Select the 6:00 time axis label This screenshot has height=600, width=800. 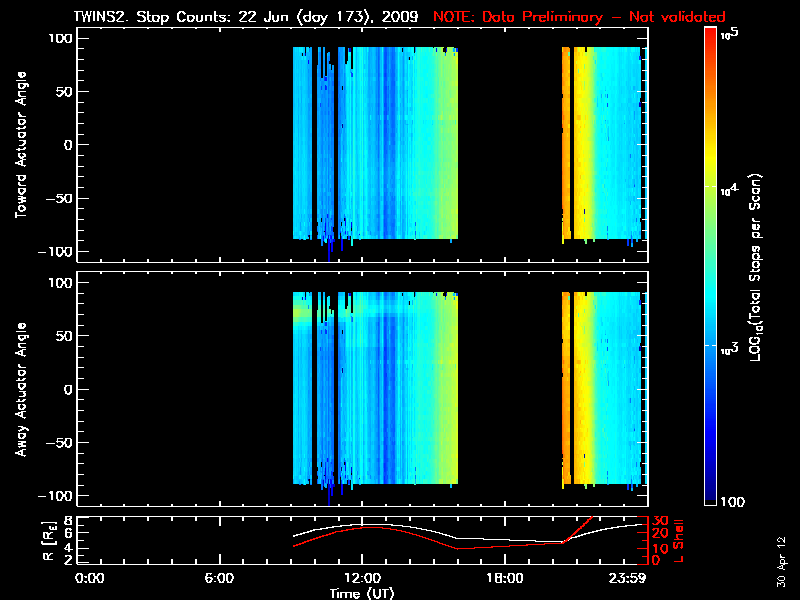point(218,579)
